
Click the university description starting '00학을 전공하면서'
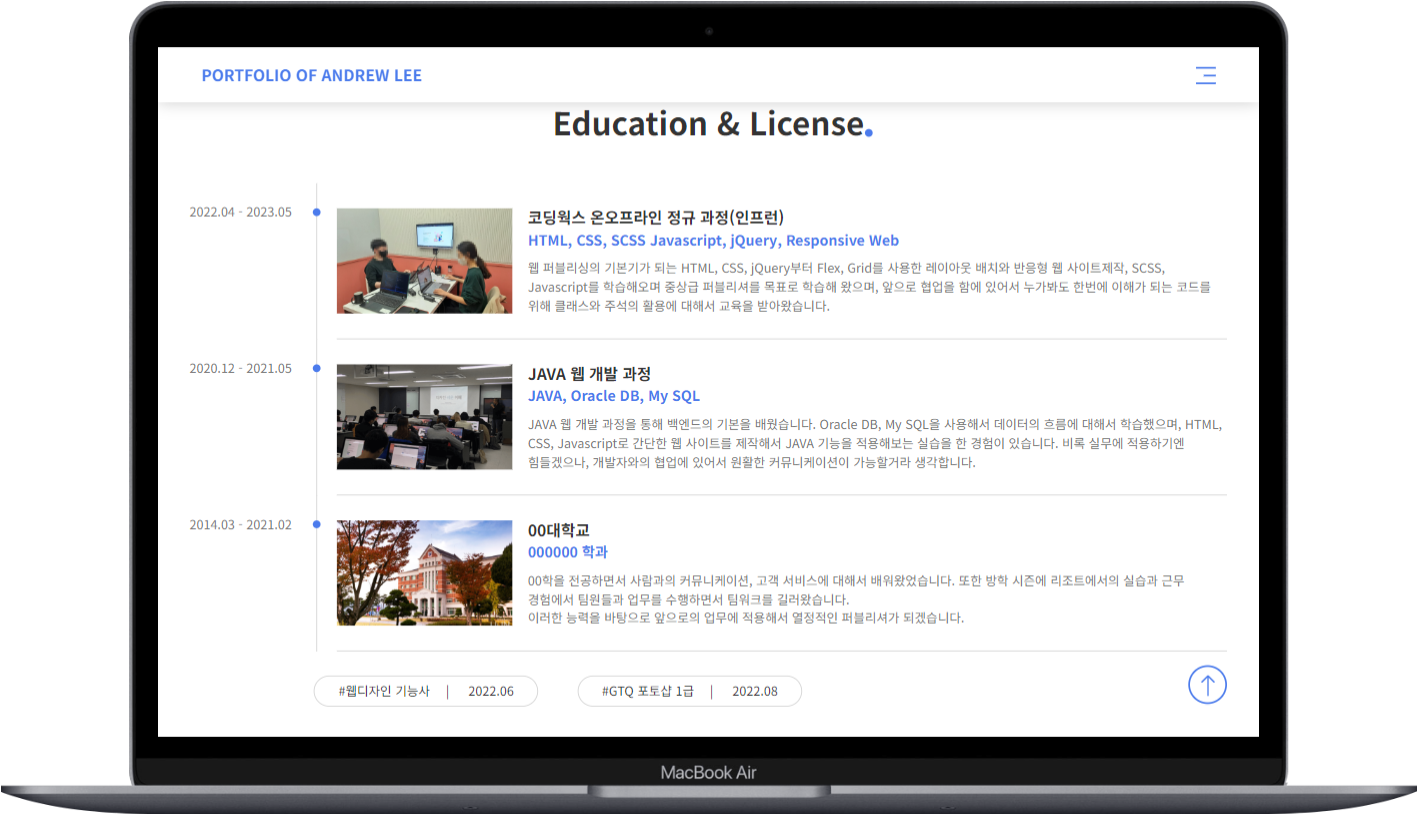click(856, 599)
